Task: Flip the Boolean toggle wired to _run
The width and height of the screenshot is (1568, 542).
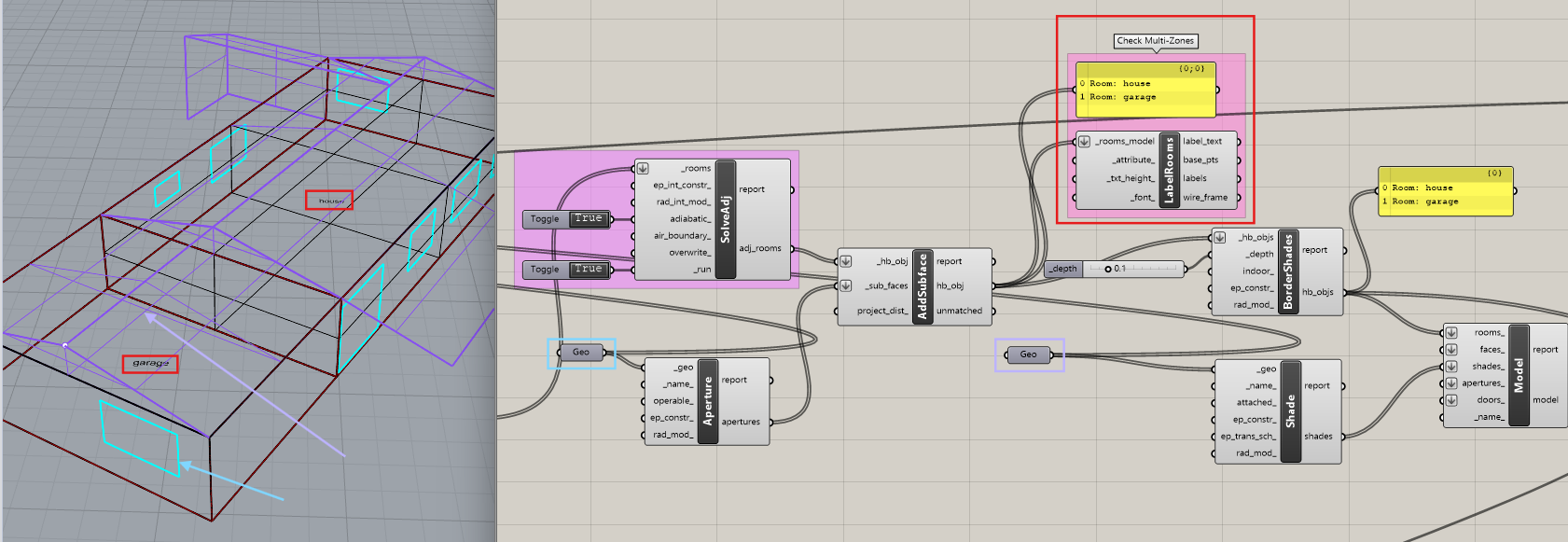Action: pos(589,269)
